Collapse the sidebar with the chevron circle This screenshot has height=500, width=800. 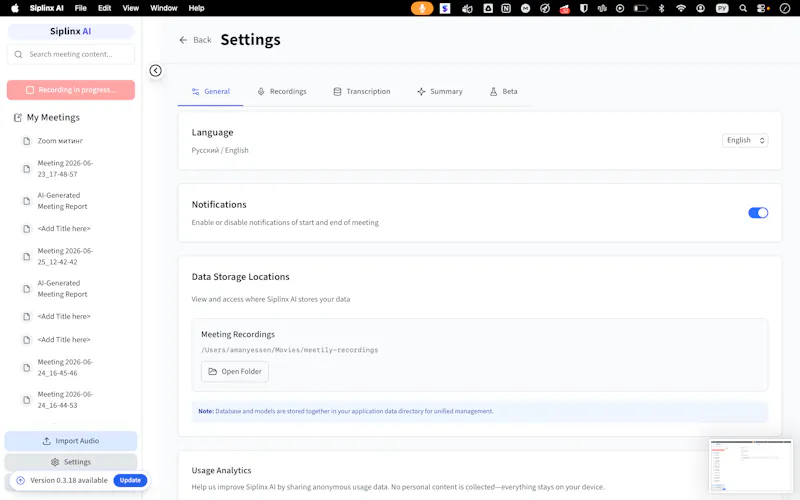pyautogui.click(x=156, y=70)
